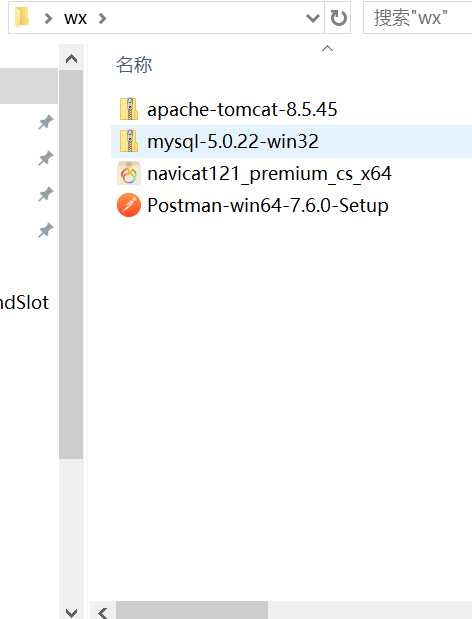The height and width of the screenshot is (619, 472).
Task: Click the folder icon in the address bar
Action: (x=22, y=17)
